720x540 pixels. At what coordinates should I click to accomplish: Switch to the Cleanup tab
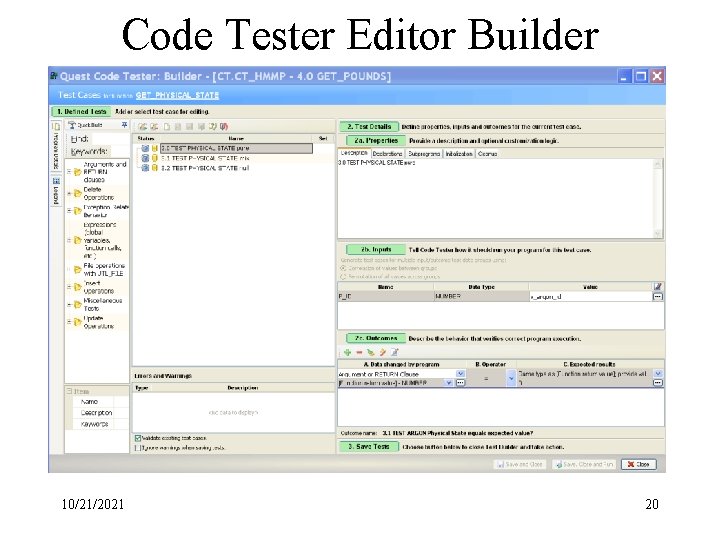point(488,154)
